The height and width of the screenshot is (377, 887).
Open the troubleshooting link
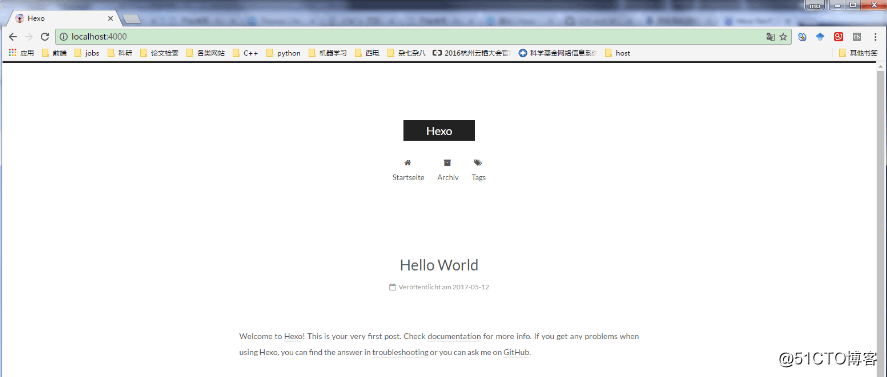(400, 352)
